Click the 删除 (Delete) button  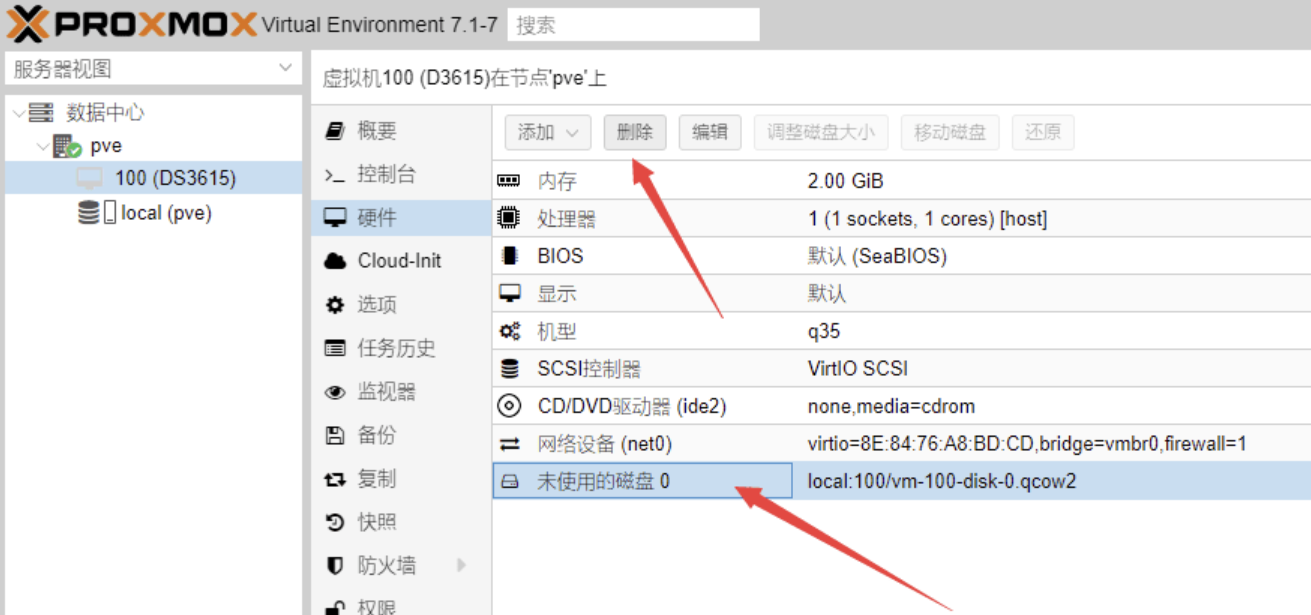(x=634, y=132)
